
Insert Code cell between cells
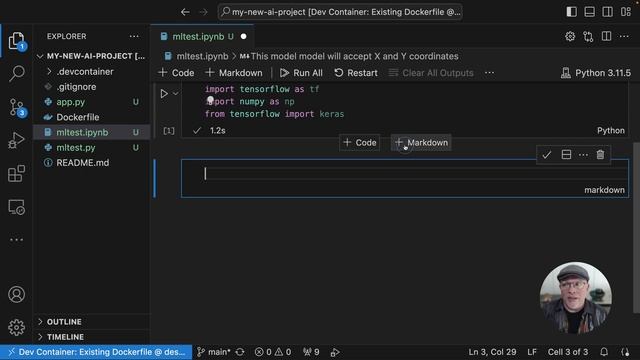click(360, 142)
